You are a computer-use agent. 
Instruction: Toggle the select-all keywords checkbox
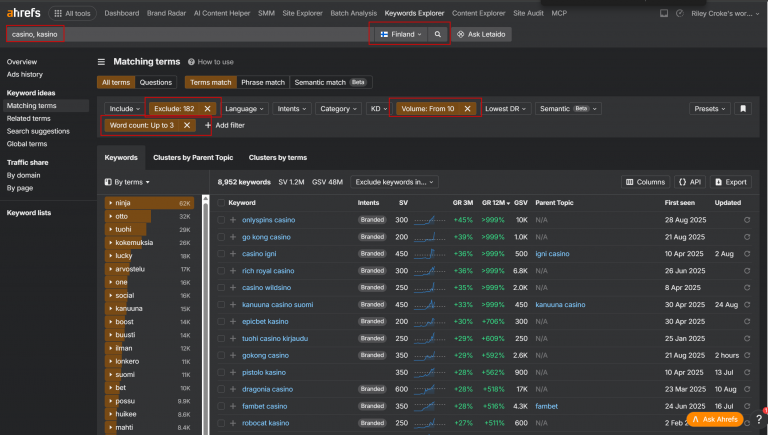221,203
